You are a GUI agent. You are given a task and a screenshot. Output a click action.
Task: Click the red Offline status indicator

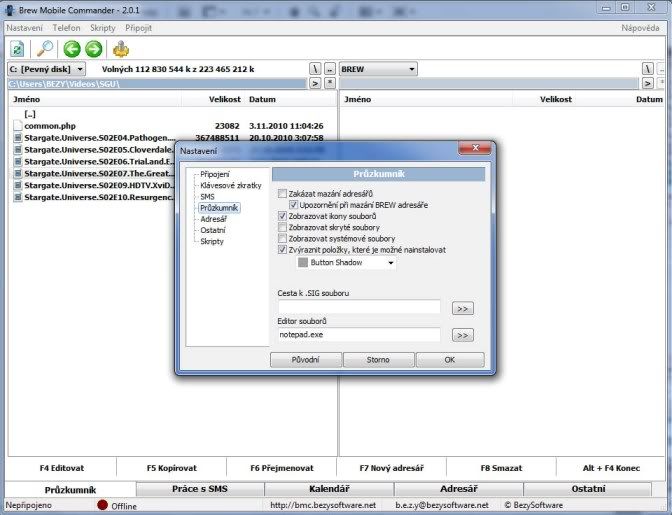click(x=102, y=505)
